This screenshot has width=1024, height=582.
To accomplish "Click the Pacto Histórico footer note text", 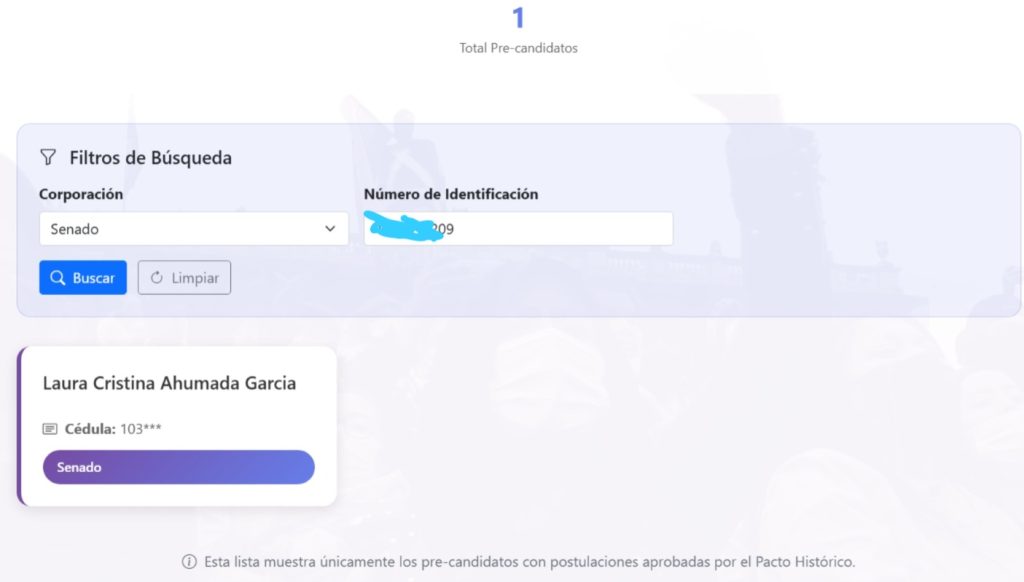I will (529, 562).
